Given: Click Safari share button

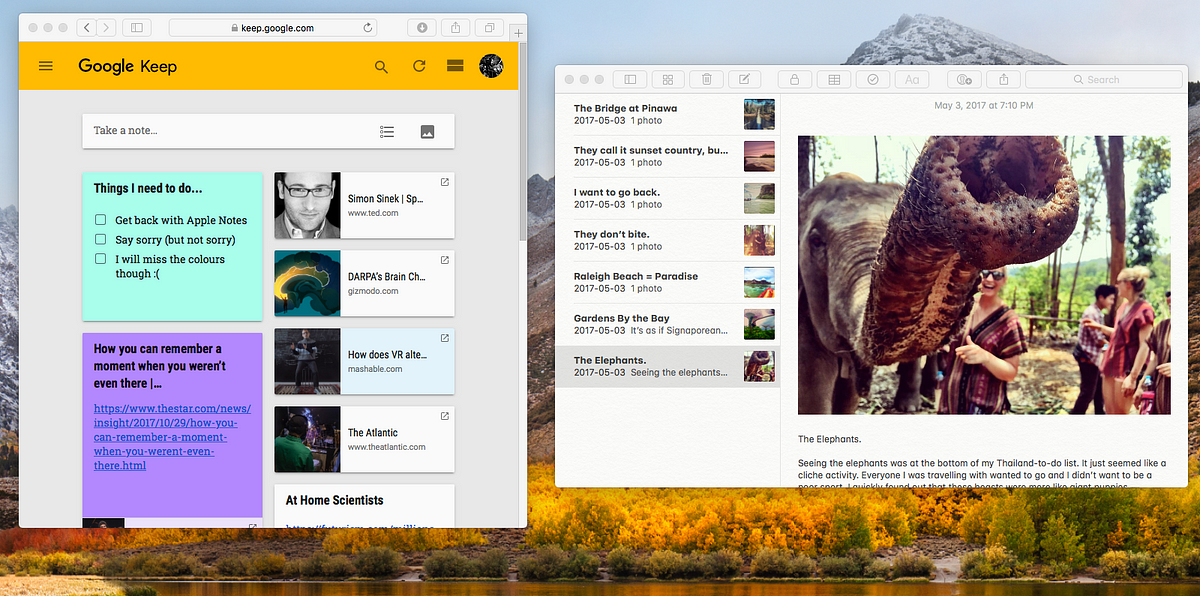Looking at the screenshot, I should pyautogui.click(x=455, y=28).
